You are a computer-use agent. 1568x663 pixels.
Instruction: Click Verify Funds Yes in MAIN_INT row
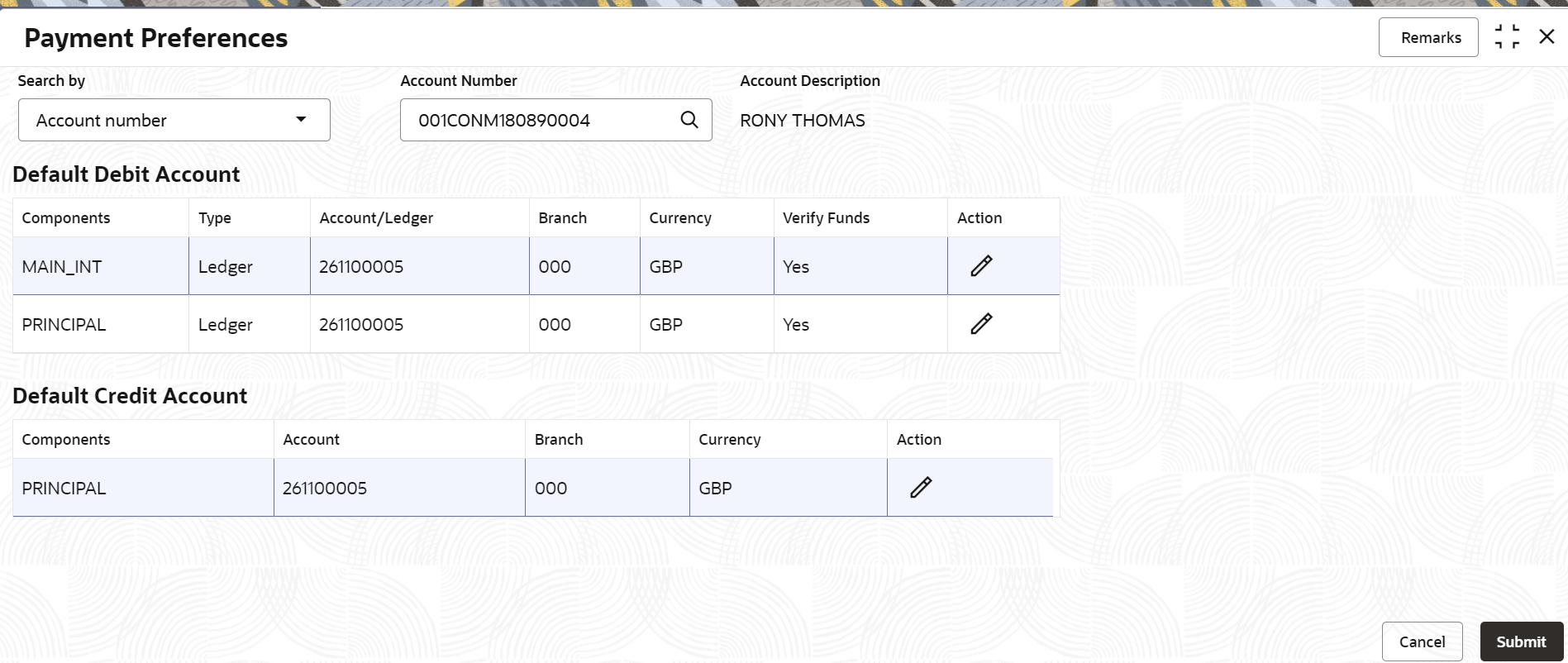point(796,267)
